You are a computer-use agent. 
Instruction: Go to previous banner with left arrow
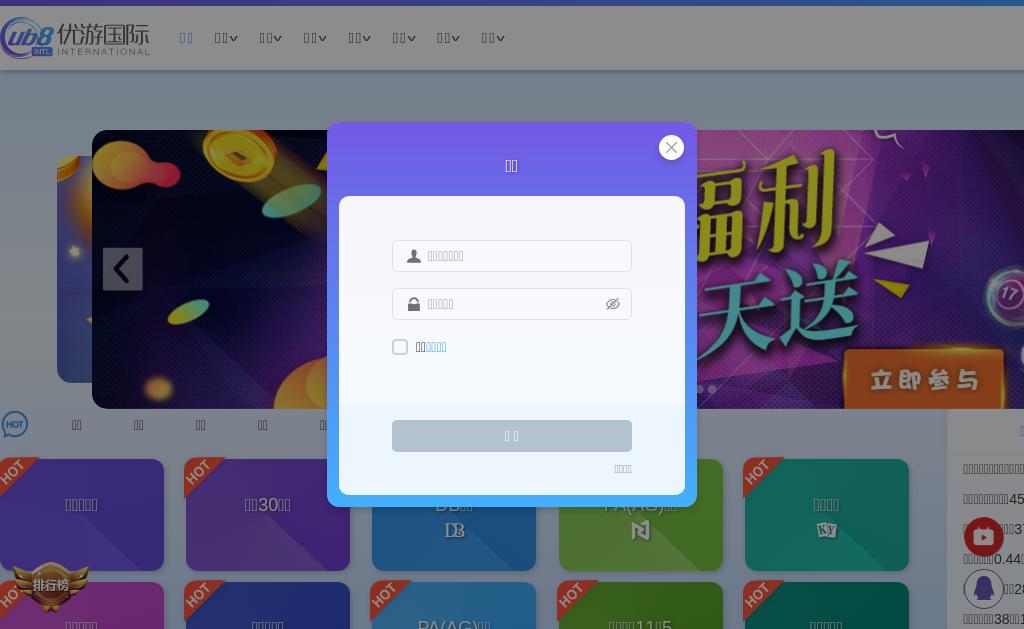click(x=123, y=268)
